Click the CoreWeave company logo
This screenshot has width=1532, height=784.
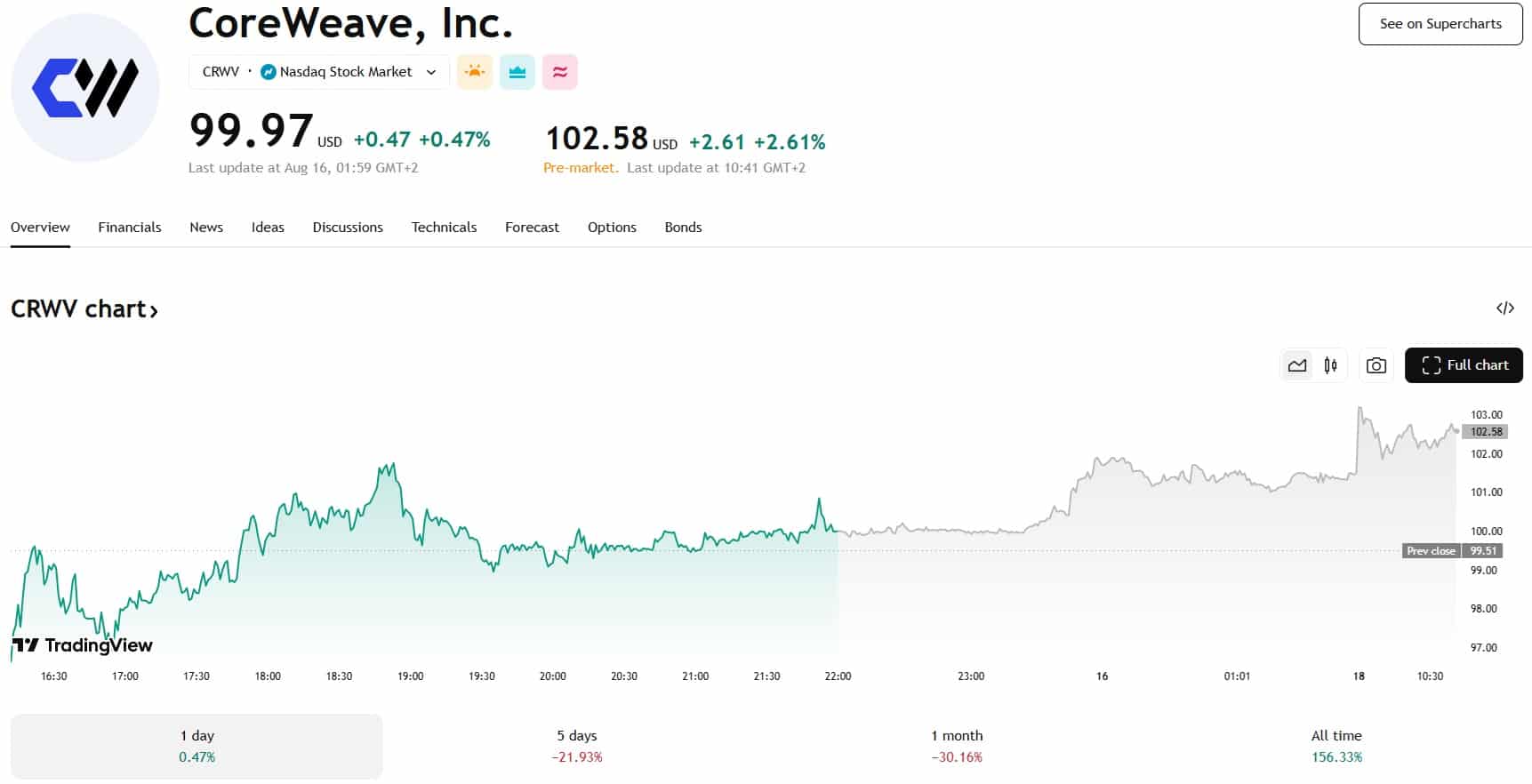click(85, 88)
